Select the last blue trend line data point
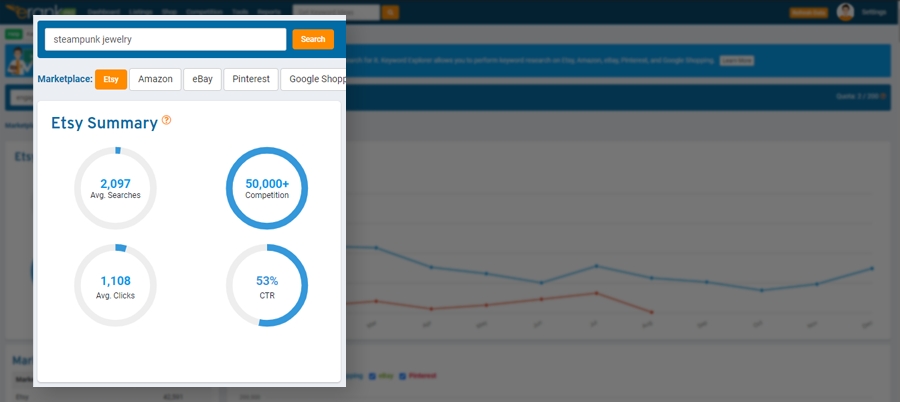The height and width of the screenshot is (402, 900). [x=872, y=268]
